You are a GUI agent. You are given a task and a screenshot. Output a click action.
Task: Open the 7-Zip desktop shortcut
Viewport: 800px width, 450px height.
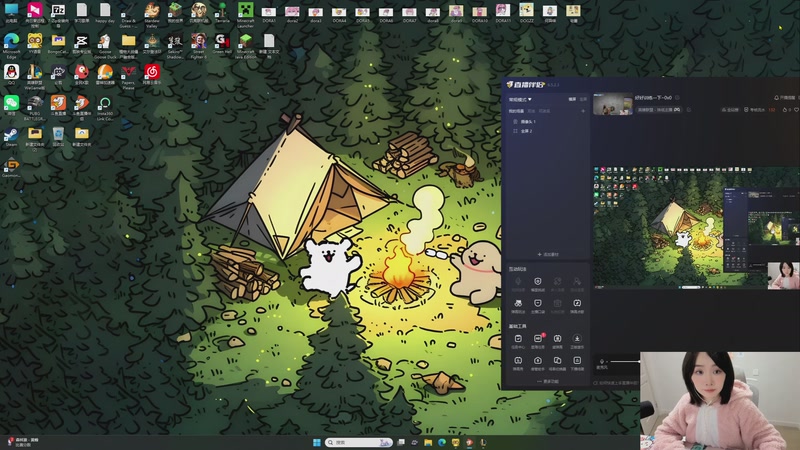coord(58,13)
